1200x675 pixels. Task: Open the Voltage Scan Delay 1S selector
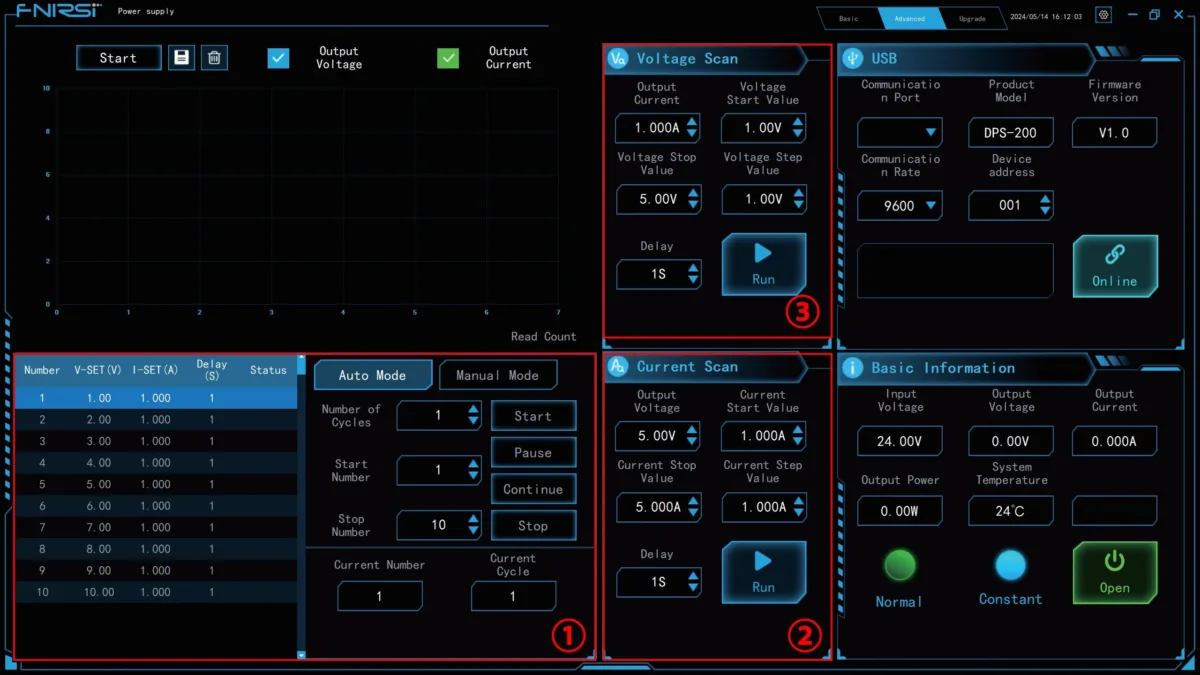coord(659,274)
